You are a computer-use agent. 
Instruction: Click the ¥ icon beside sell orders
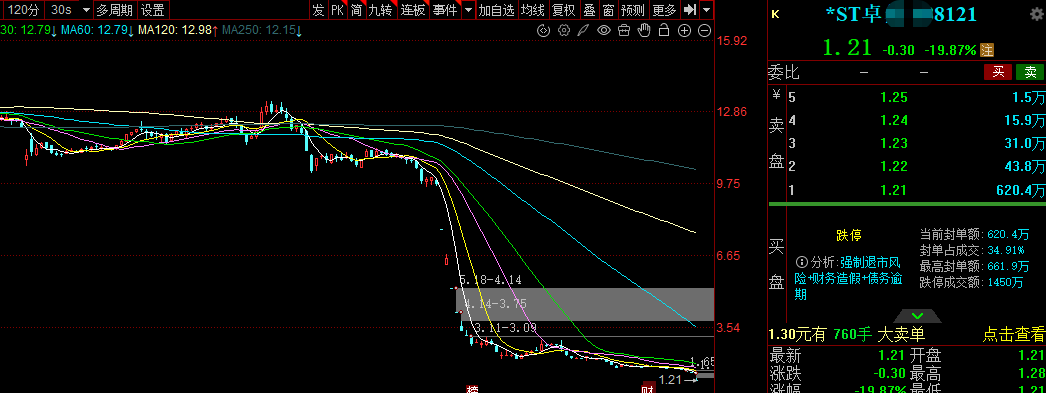coord(776,94)
